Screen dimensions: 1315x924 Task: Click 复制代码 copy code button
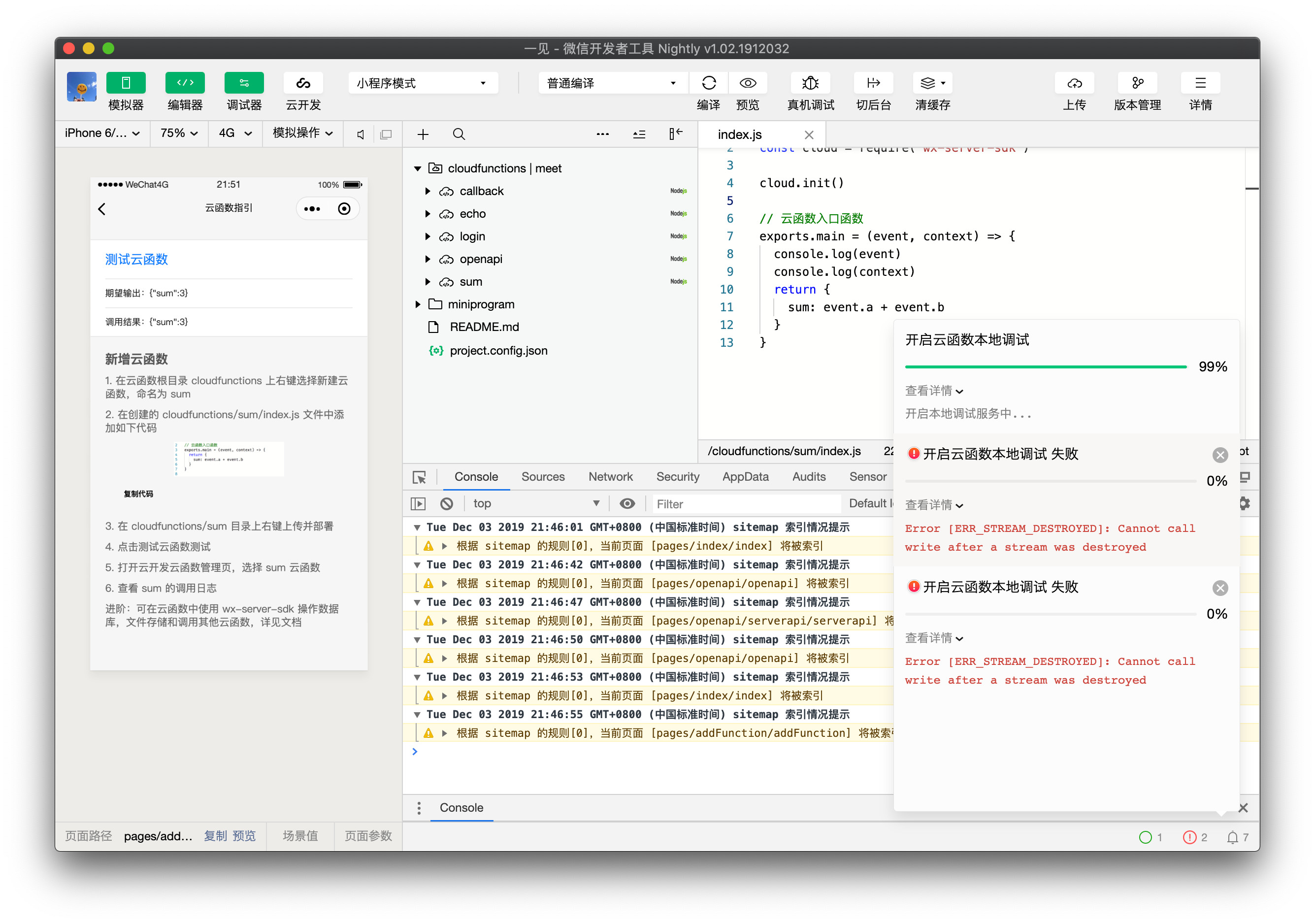(138, 494)
